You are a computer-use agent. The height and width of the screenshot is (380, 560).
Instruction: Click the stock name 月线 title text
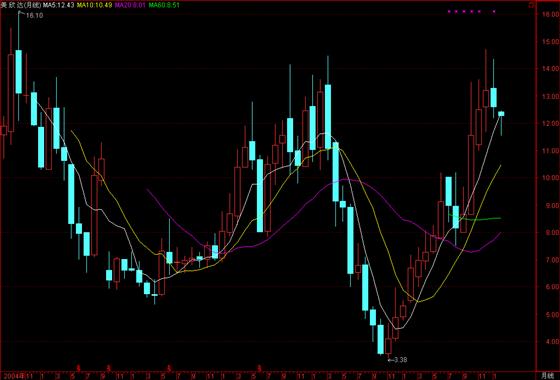pyautogui.click(x=21, y=5)
